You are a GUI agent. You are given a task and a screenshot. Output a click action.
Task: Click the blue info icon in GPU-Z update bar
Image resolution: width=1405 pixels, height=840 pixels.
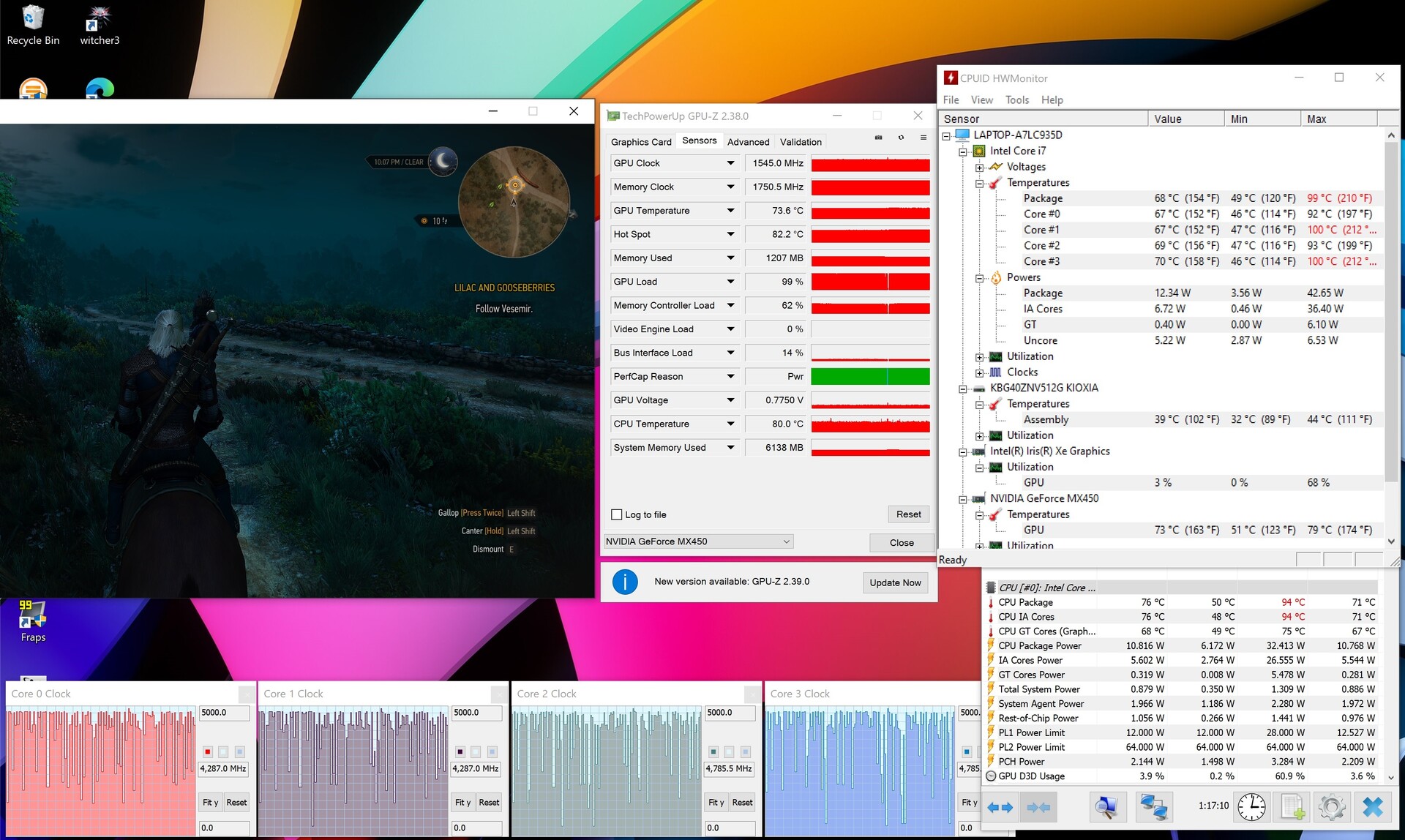coord(625,582)
